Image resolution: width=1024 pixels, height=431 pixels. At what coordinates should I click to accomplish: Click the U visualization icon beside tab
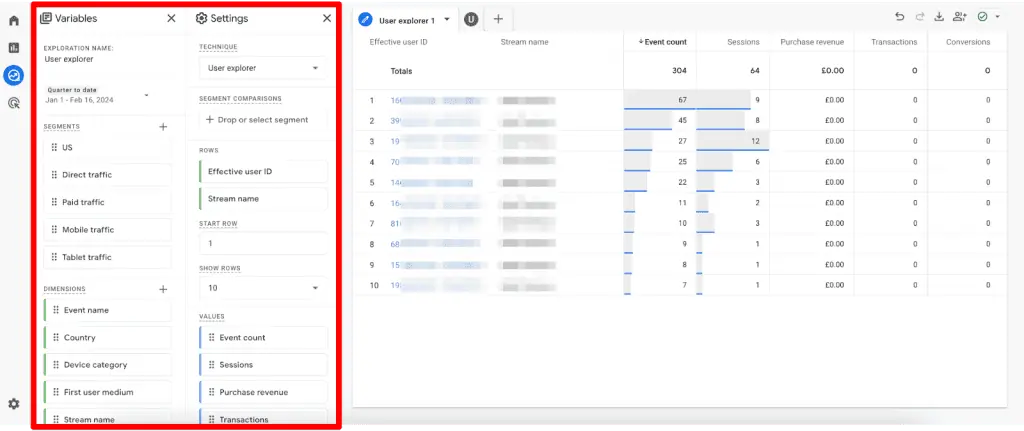tap(471, 20)
